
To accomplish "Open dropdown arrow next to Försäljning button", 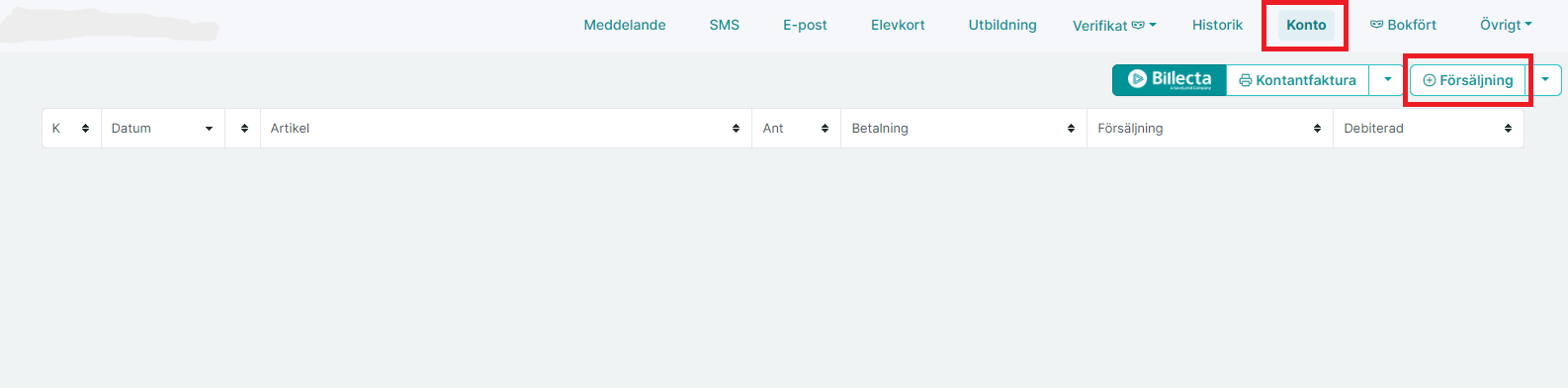I will 1544,80.
